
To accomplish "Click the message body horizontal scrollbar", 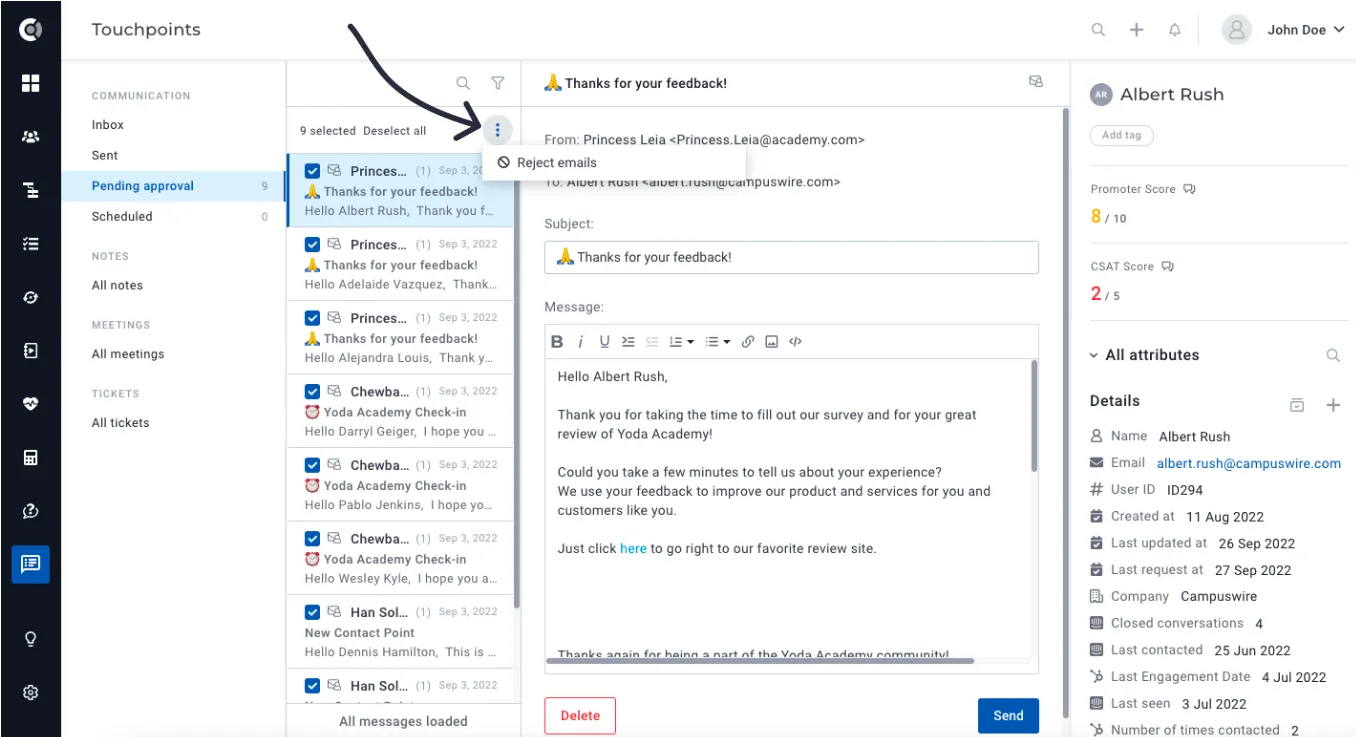I will tap(762, 660).
